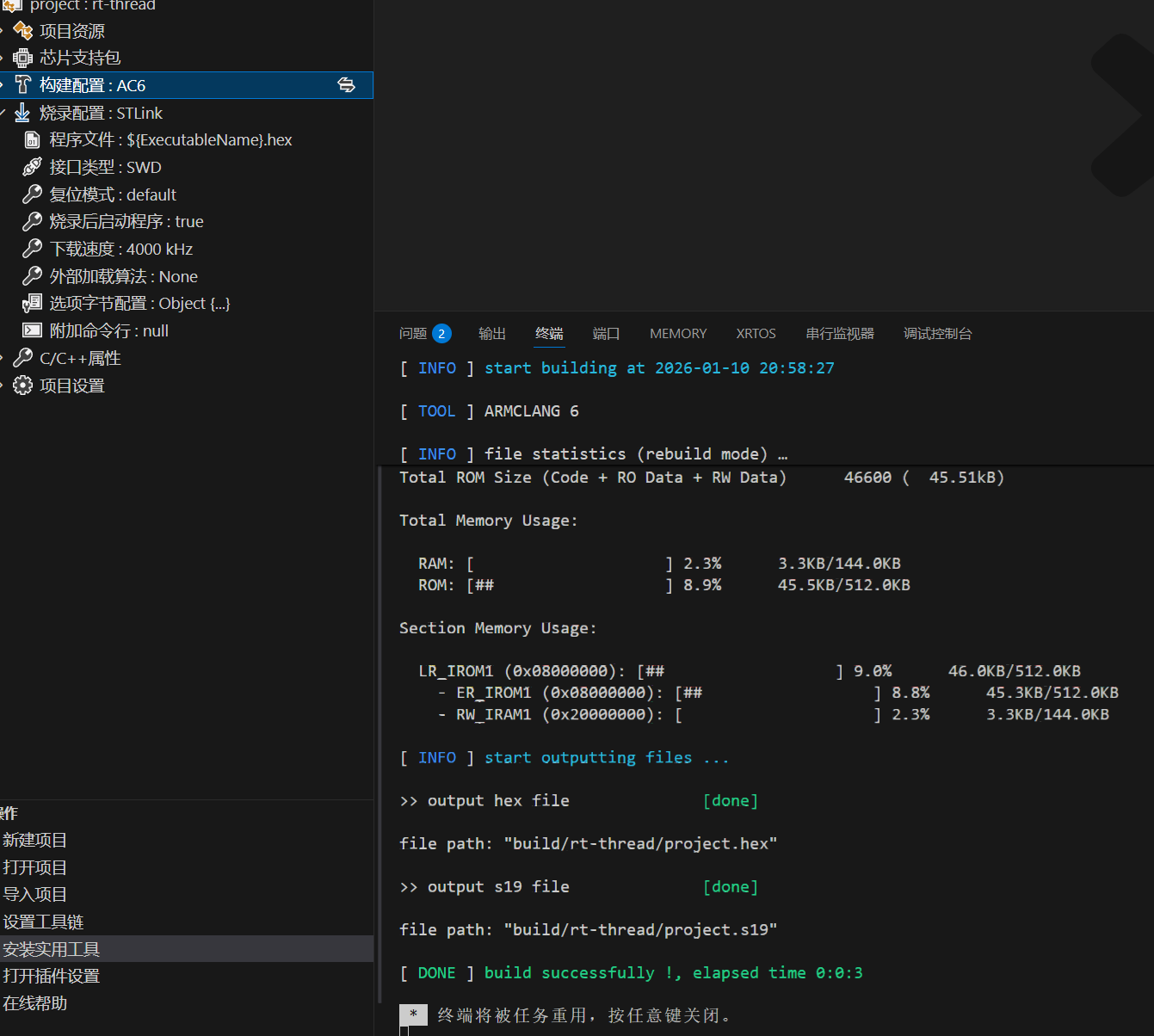Click the 接口类型 plug icon
Viewport: 1154px width, 1036px height.
[x=33, y=167]
